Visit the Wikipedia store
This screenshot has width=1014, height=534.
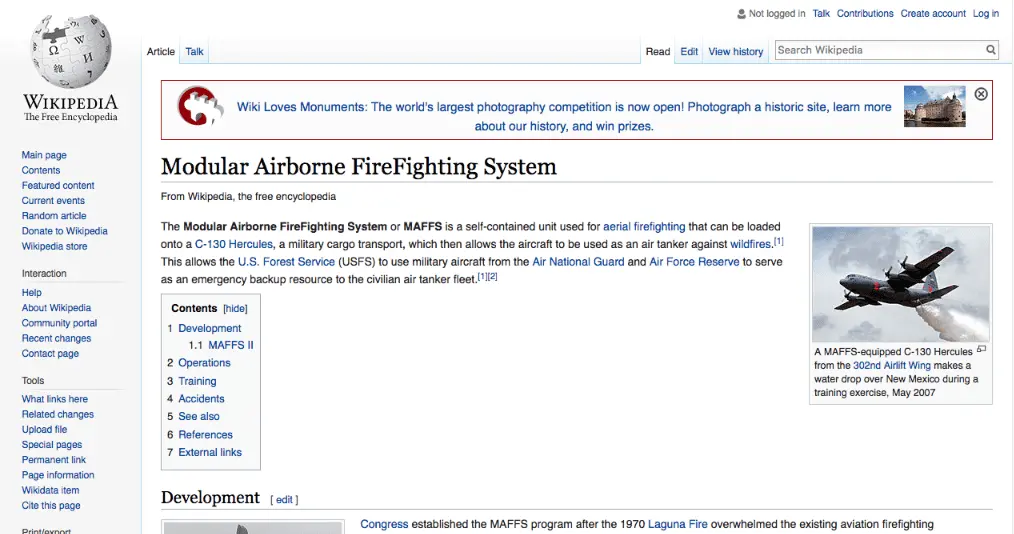pyautogui.click(x=54, y=246)
